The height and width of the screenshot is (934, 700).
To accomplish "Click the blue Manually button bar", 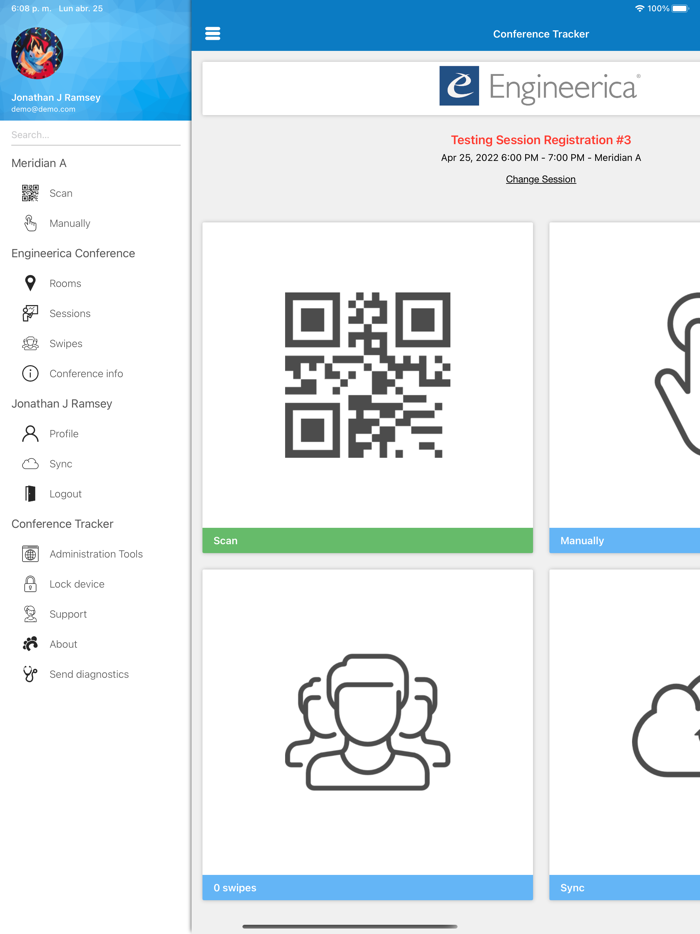I will [624, 540].
